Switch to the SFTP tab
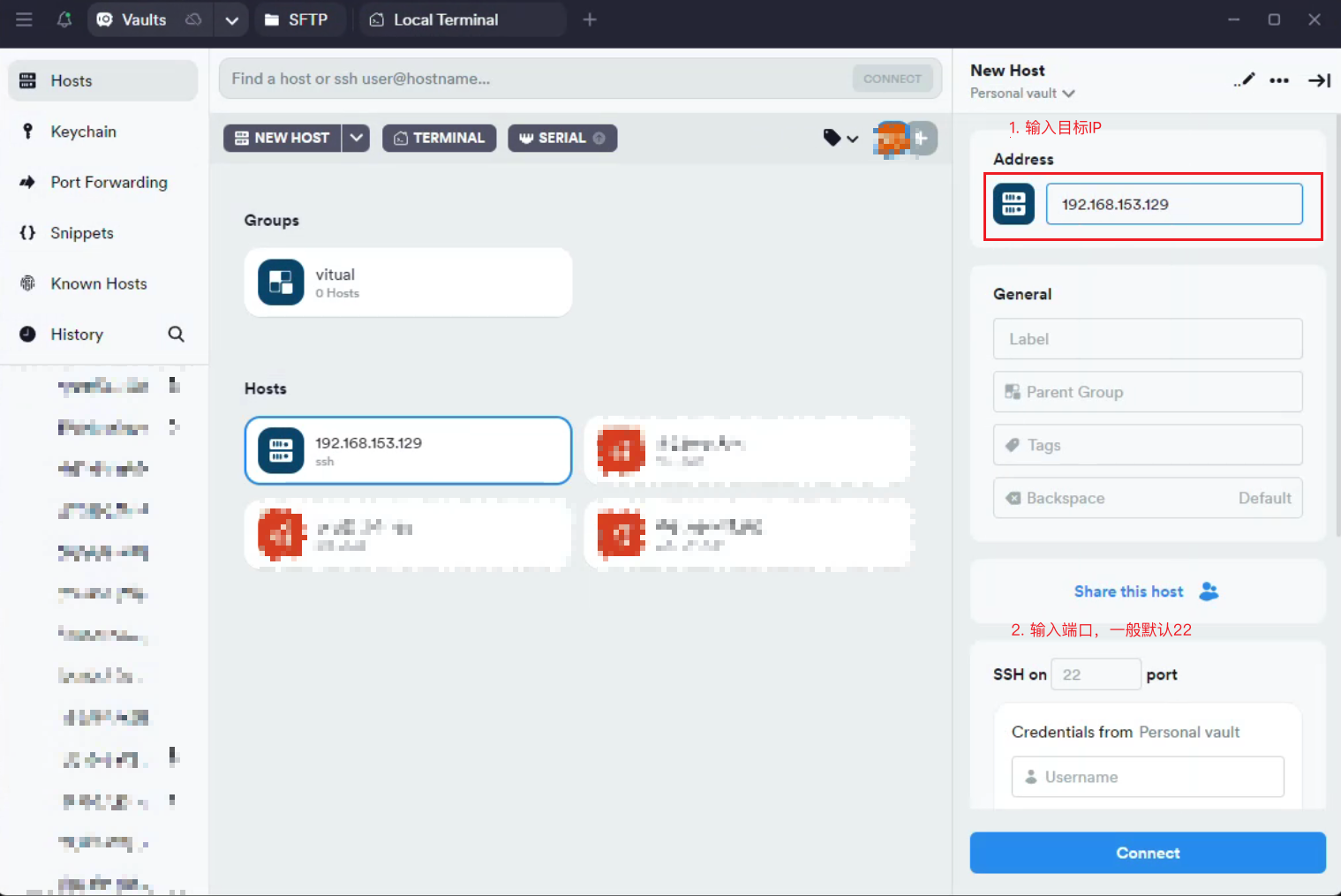 [297, 19]
